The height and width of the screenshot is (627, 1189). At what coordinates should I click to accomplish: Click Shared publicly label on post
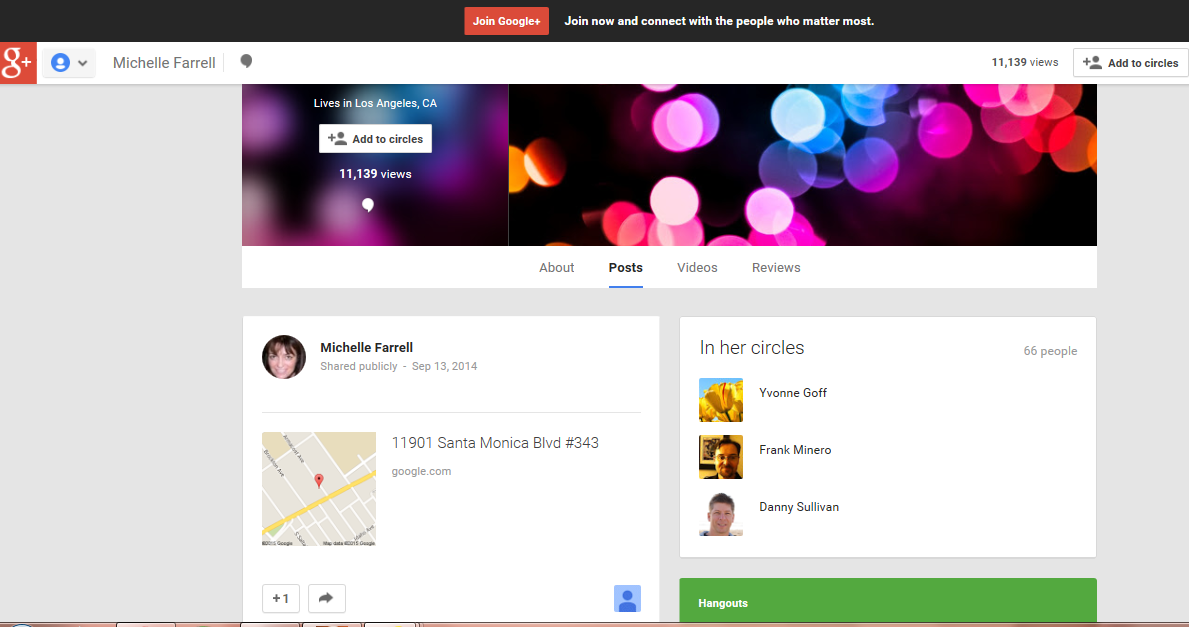coord(359,366)
